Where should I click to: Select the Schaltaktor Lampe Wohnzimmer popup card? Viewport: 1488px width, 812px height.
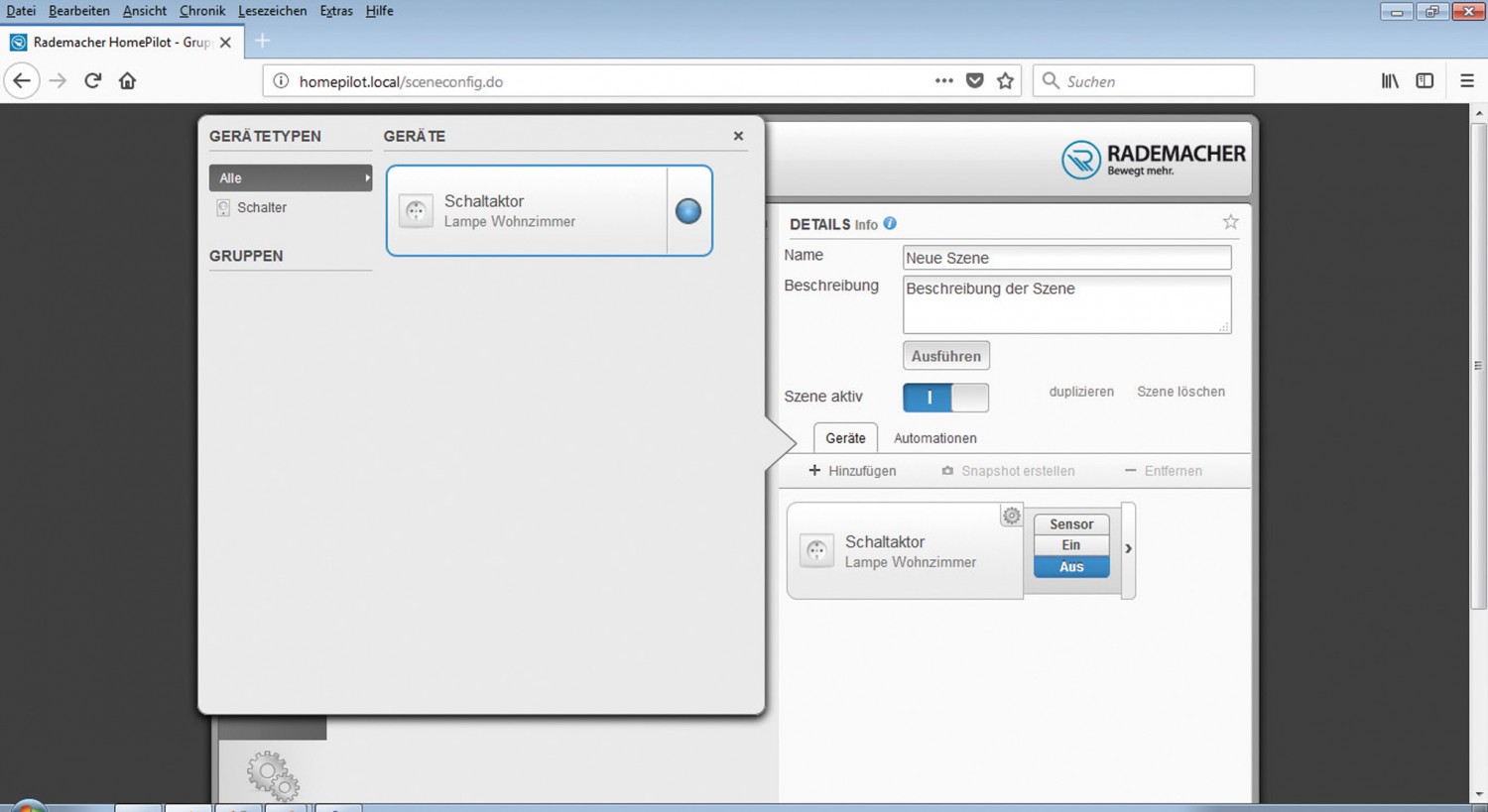coord(549,211)
